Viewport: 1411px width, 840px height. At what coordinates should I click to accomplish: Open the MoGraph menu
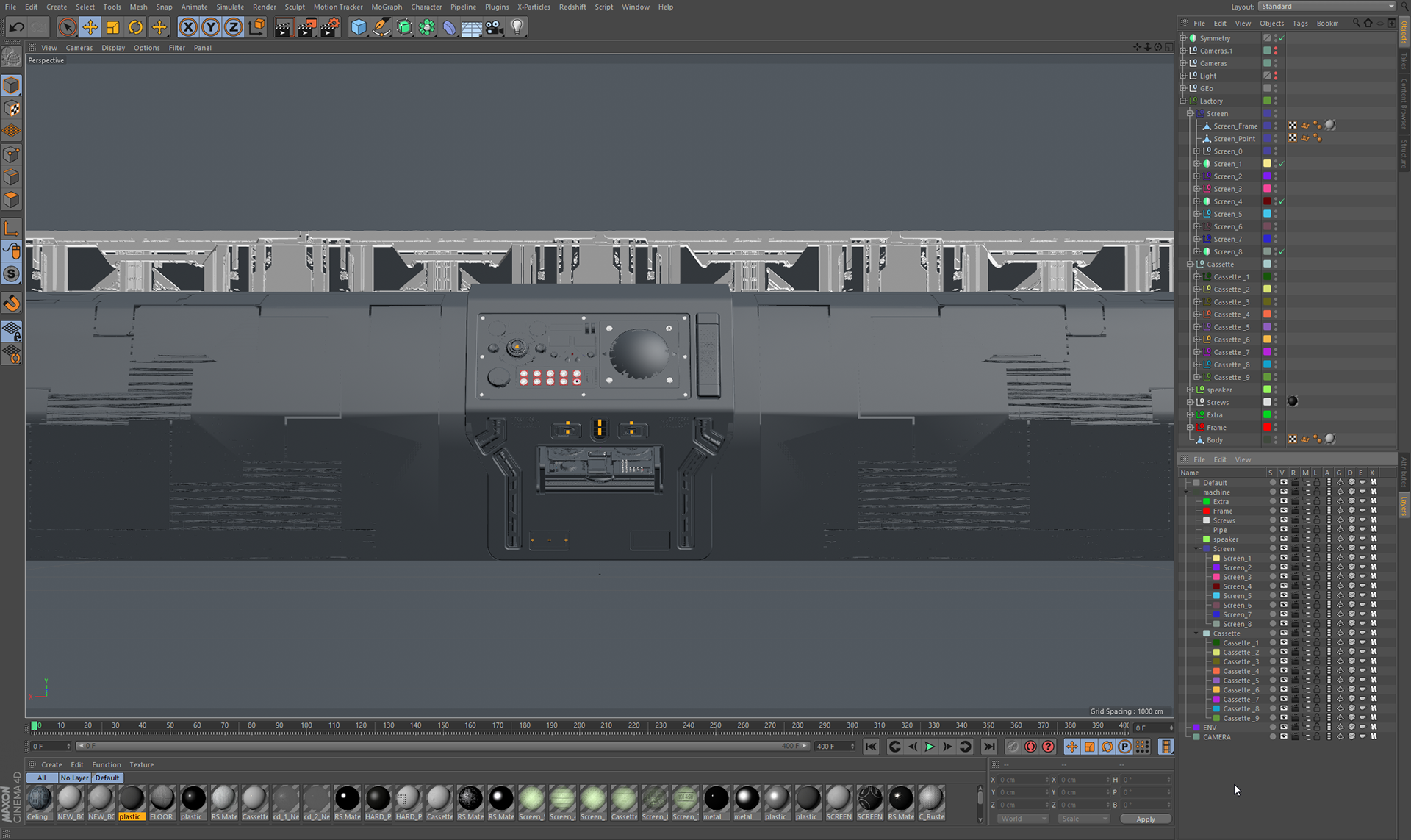386,7
